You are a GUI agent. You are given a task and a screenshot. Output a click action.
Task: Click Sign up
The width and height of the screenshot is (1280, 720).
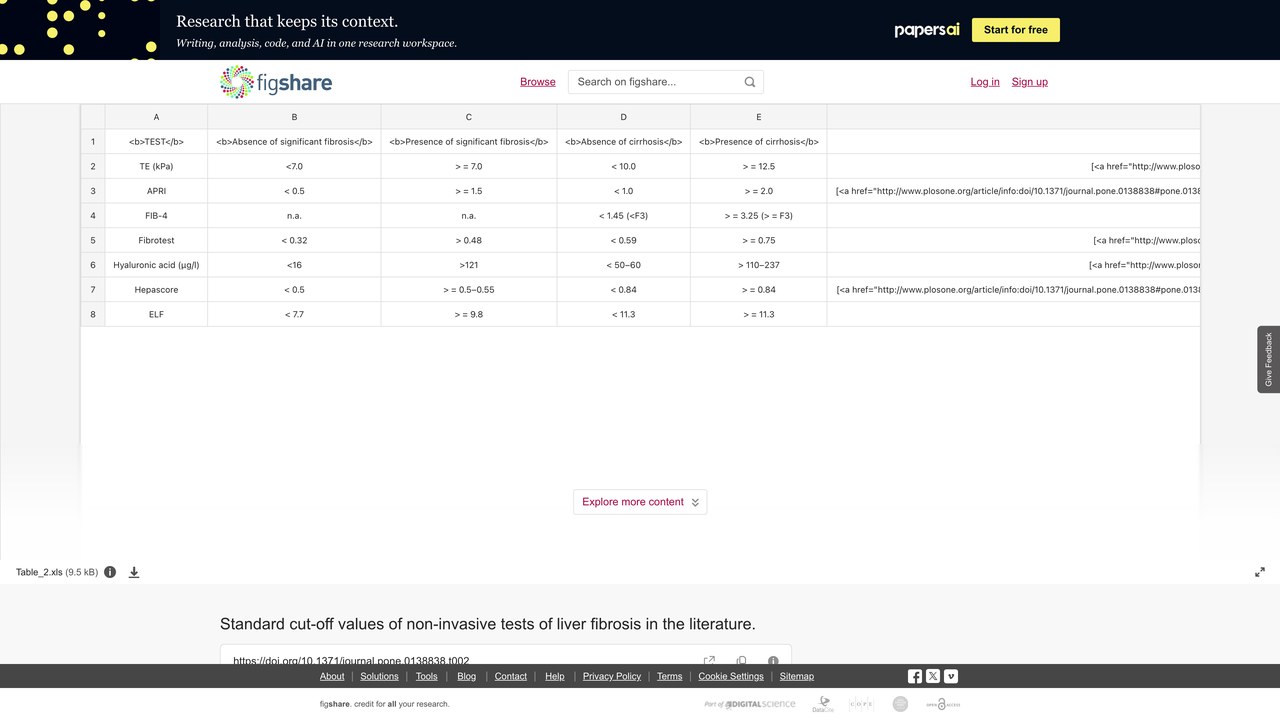1030,82
